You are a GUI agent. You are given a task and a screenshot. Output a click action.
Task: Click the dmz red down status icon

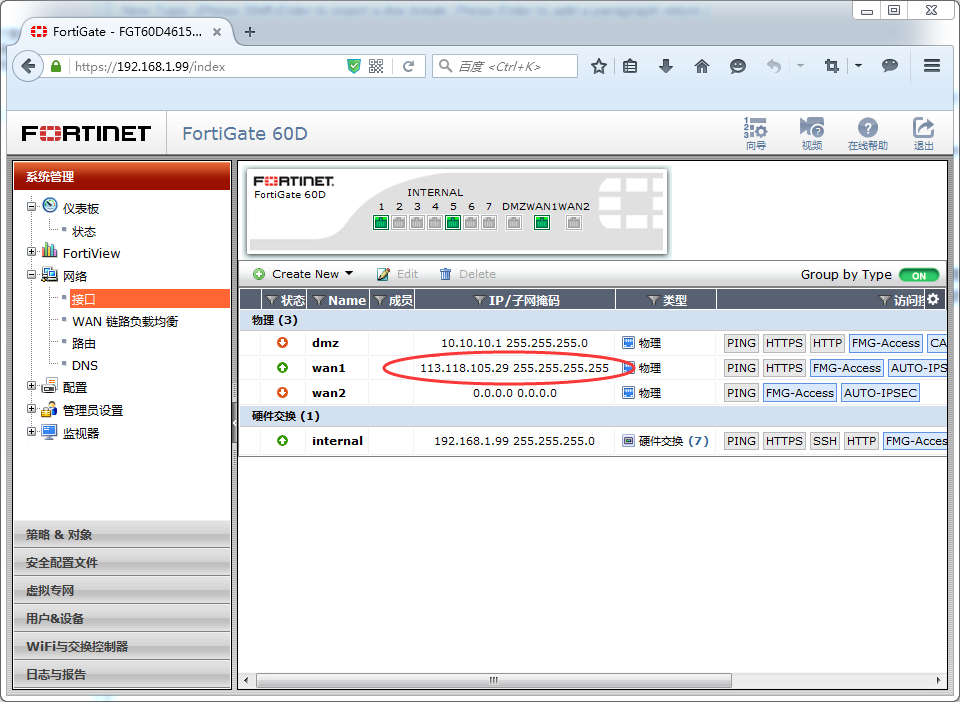(282, 342)
